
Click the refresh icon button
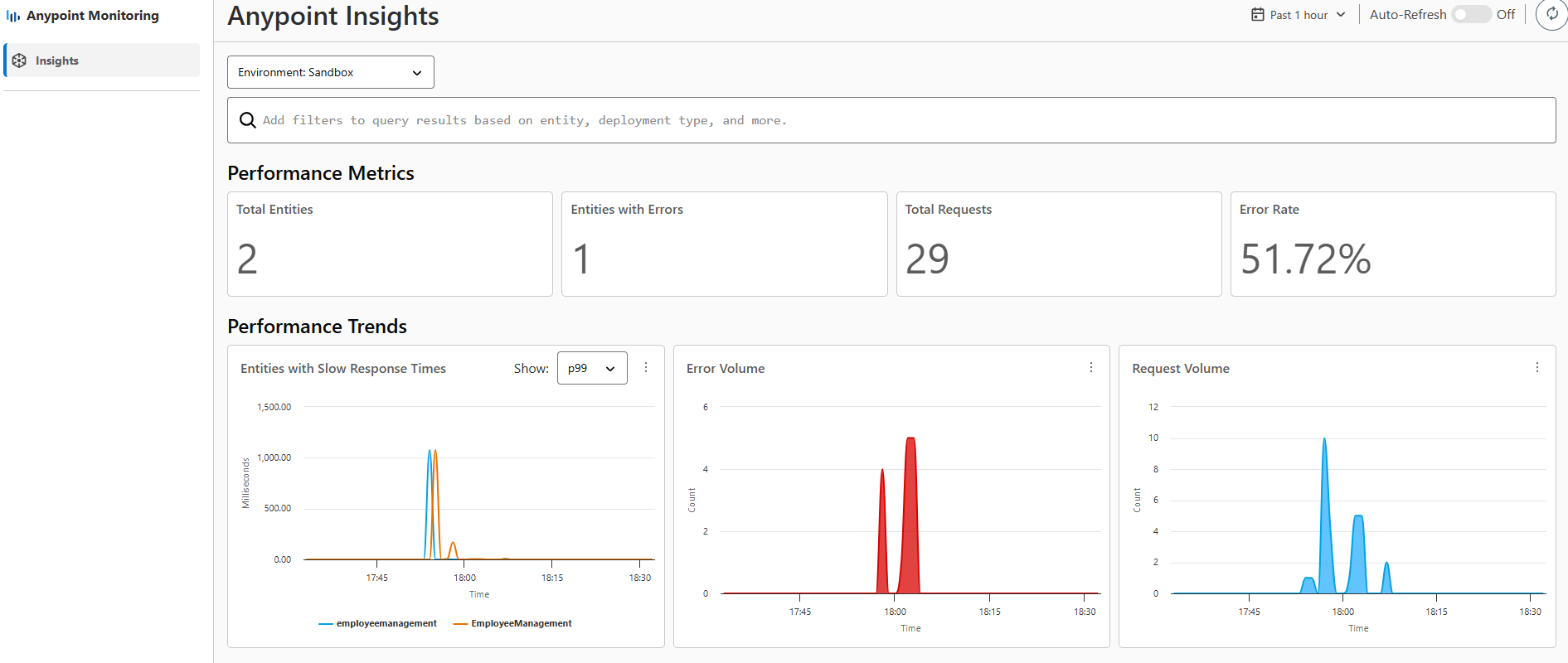(1551, 15)
